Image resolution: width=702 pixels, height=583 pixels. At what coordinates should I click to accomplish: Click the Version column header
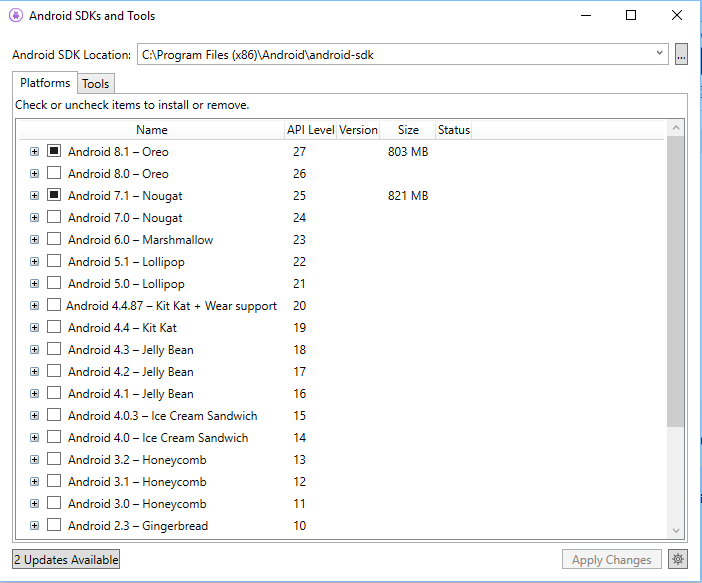[358, 130]
